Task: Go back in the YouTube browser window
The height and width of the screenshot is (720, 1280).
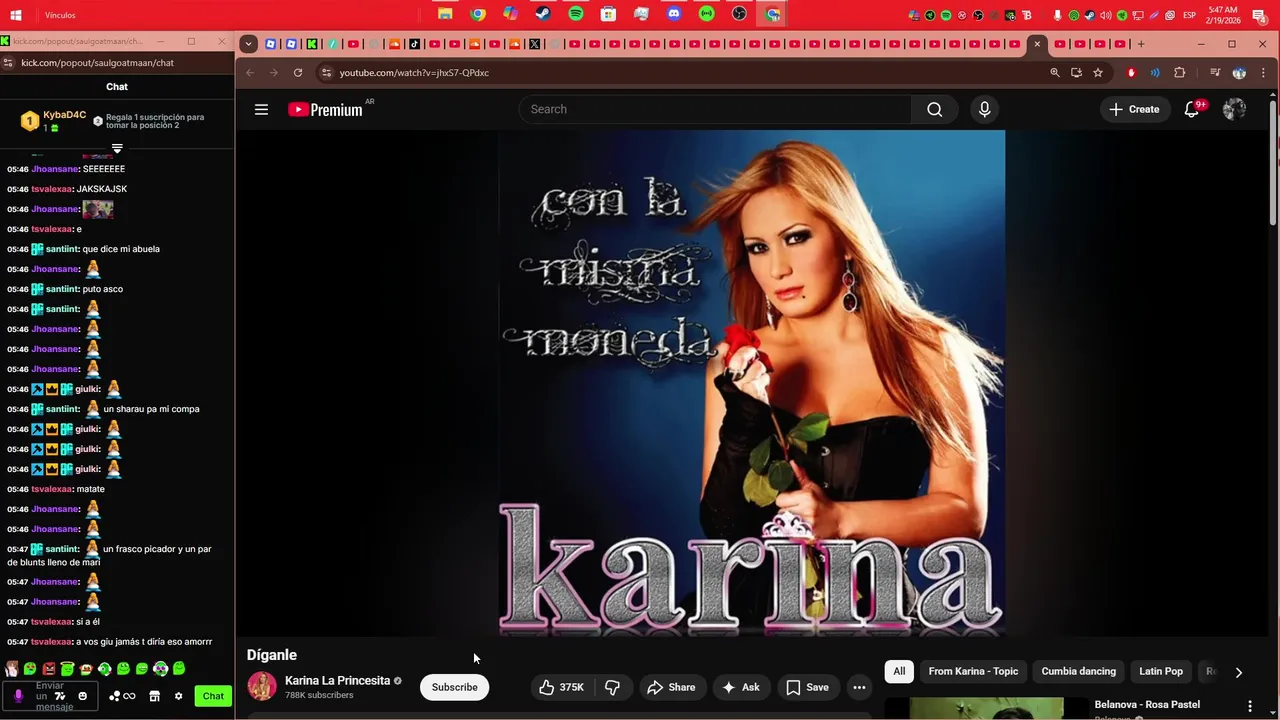Action: pos(250,73)
